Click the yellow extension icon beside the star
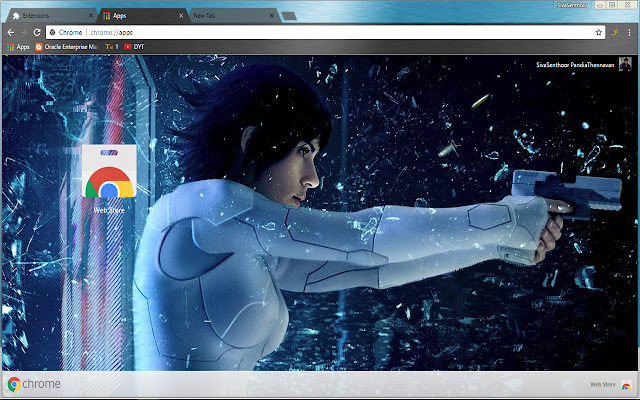640x400 pixels. [615, 32]
